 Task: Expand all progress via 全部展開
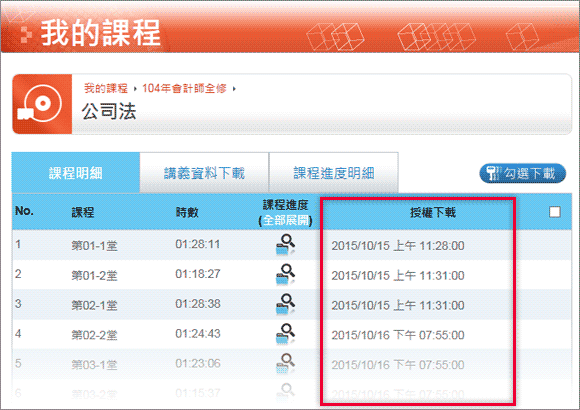click(x=285, y=221)
